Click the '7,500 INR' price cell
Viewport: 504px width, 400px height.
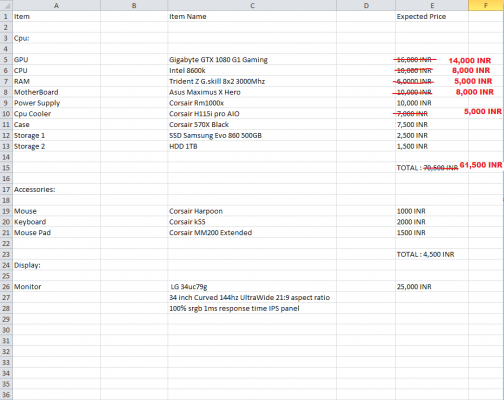coord(432,125)
